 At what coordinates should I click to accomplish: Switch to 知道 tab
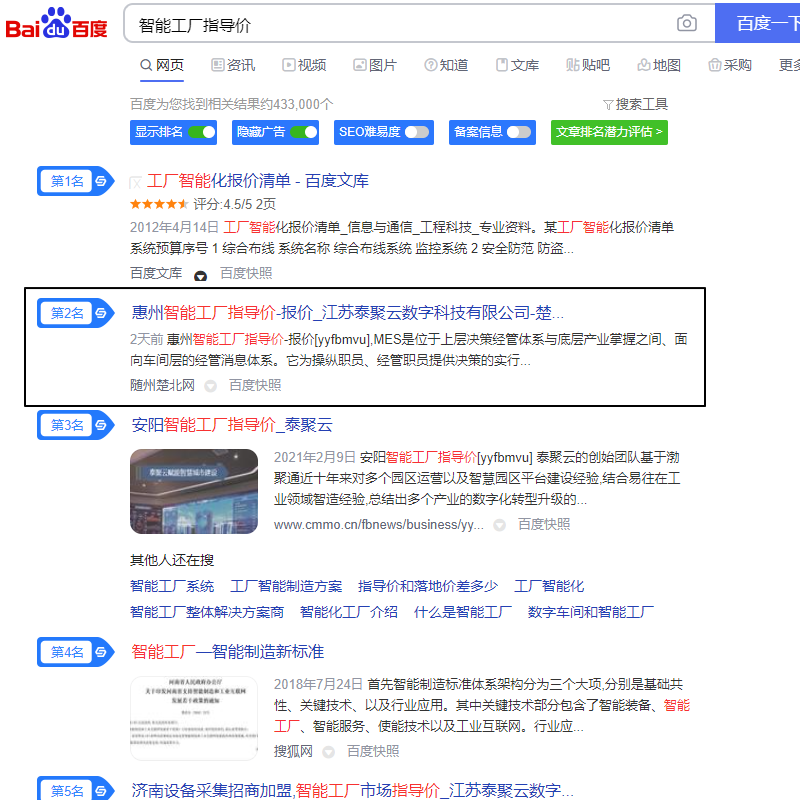pyautogui.click(x=446, y=65)
